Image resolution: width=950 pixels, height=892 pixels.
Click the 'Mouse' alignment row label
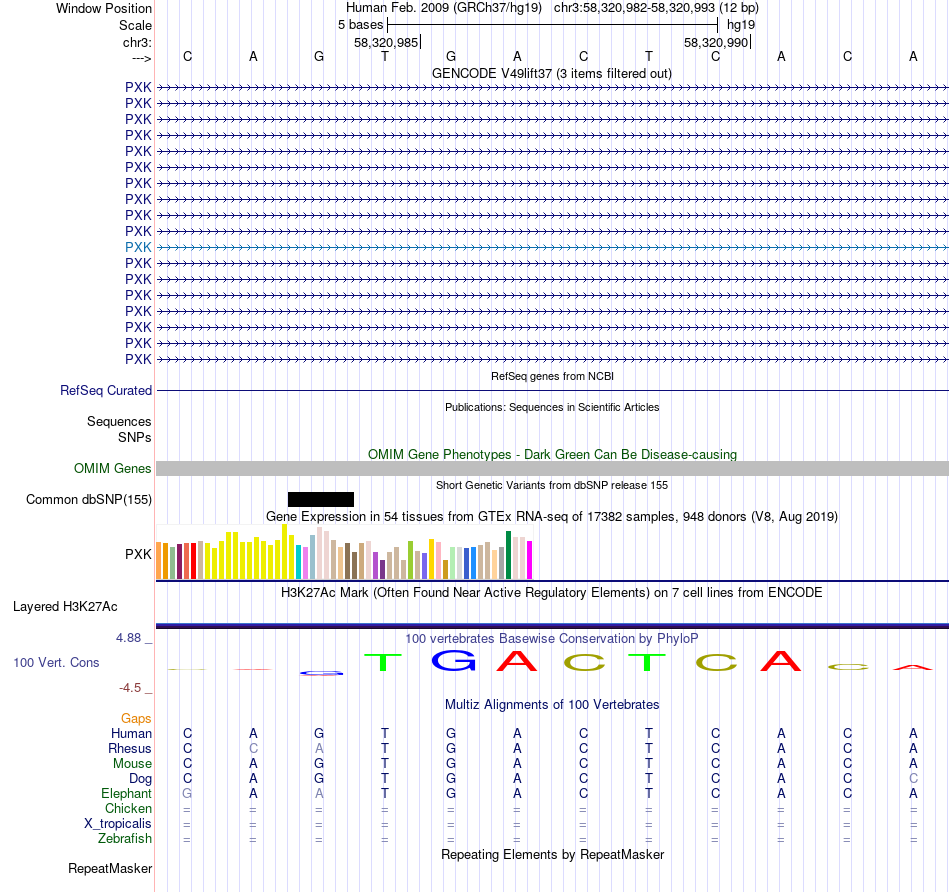(x=132, y=764)
